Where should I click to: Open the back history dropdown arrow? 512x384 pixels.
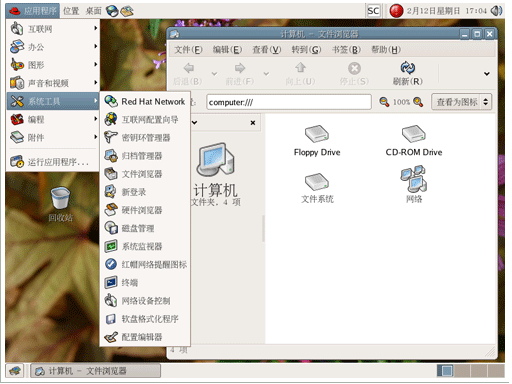[x=214, y=74]
